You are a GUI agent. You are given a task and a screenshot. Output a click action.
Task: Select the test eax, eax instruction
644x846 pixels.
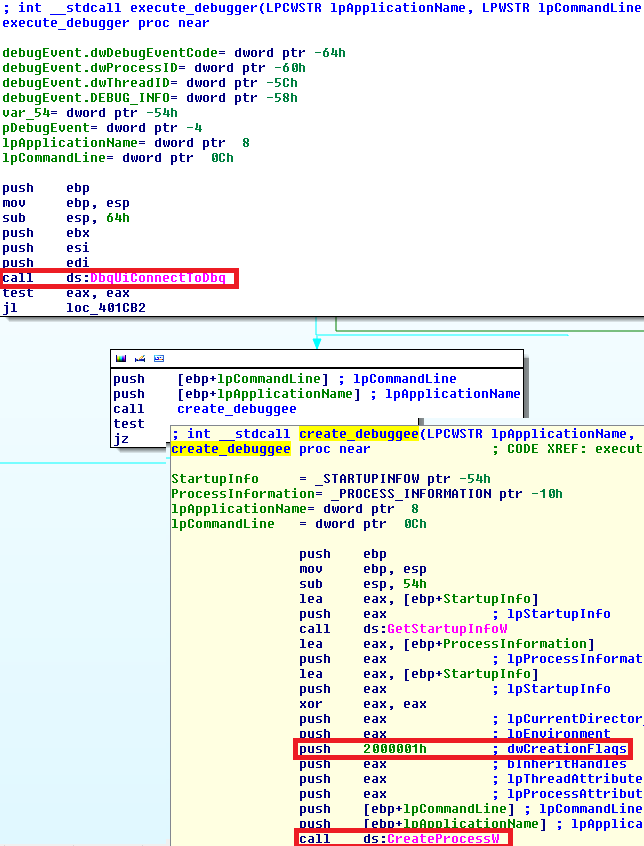[x=66, y=293]
